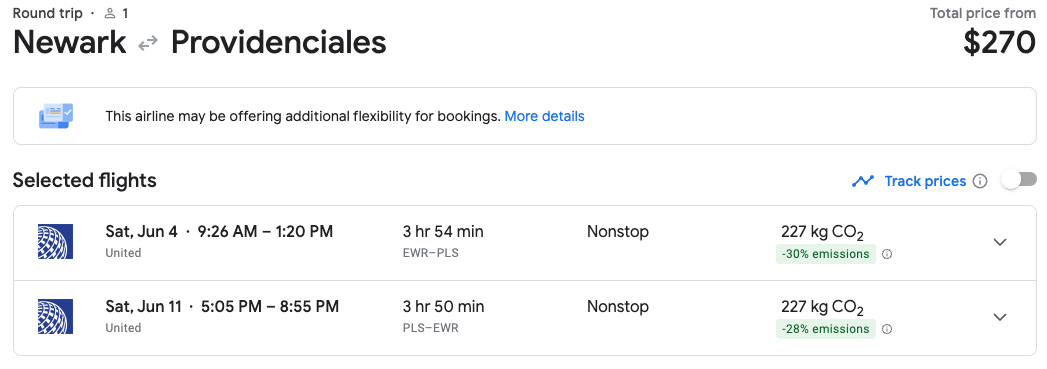Select the Jun 4 9:26 AM flight row
This screenshot has height=369, width=1047.
(525, 243)
